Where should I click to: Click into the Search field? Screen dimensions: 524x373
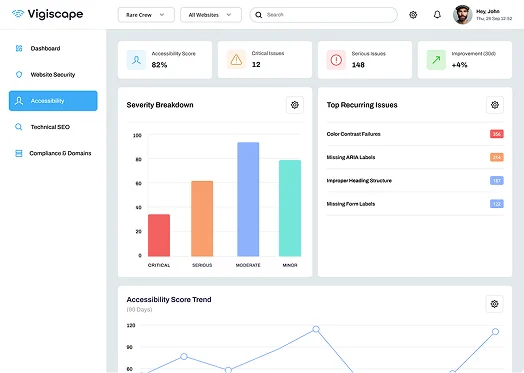click(323, 15)
